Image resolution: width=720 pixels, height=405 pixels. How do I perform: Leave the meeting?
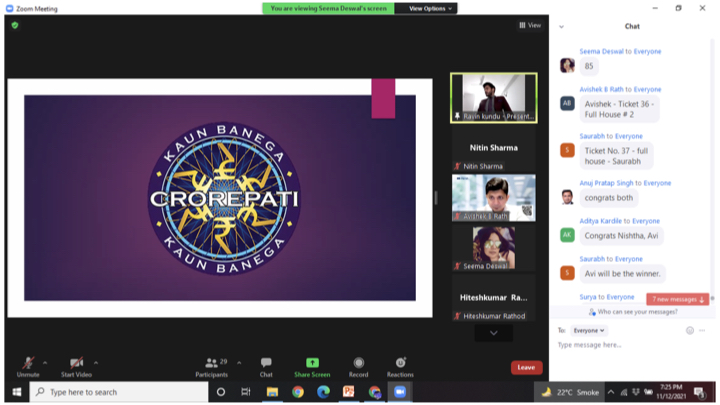point(526,367)
